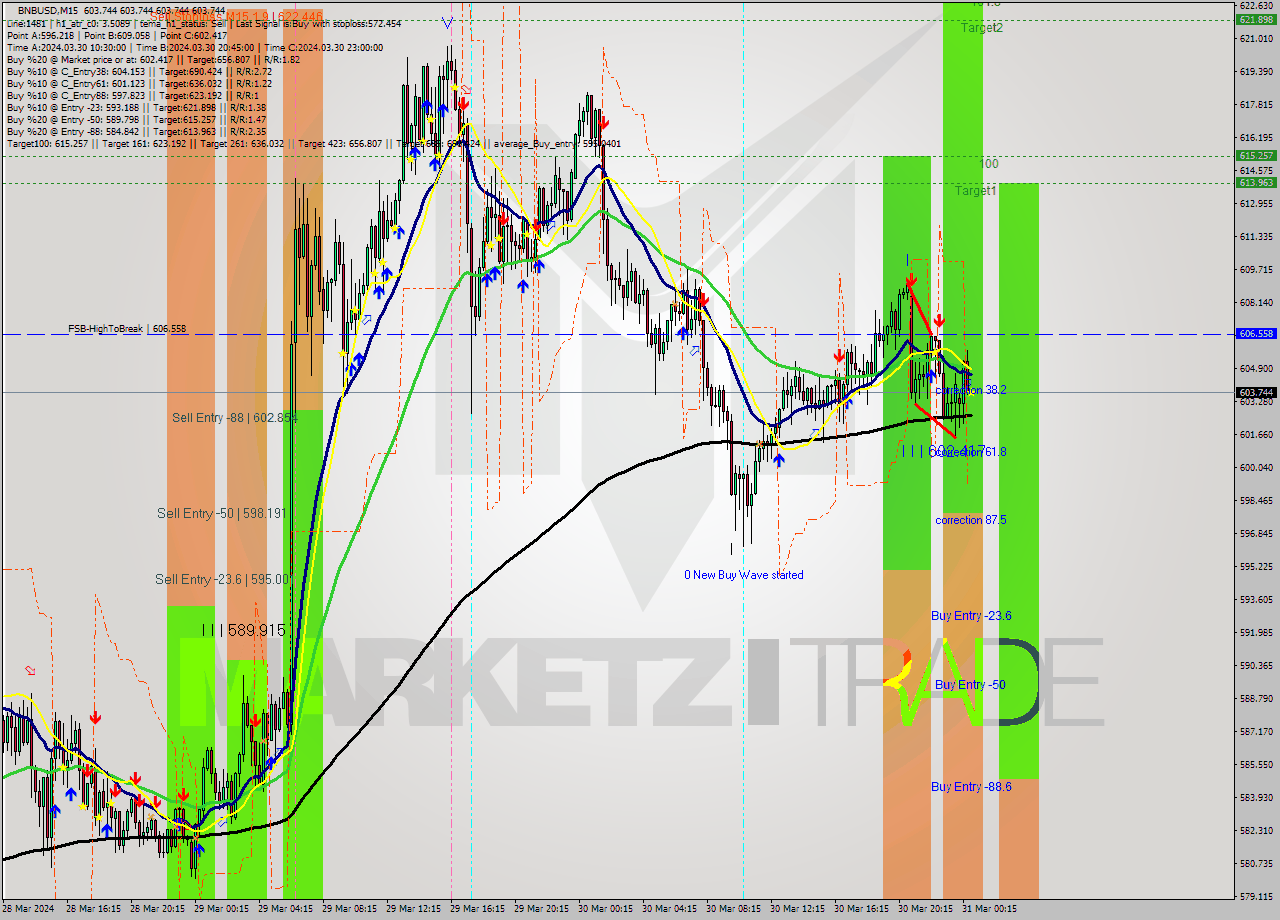Click the '31 Mar 00:15' time axis label
Screen dimensions: 1280x920
pos(990,909)
